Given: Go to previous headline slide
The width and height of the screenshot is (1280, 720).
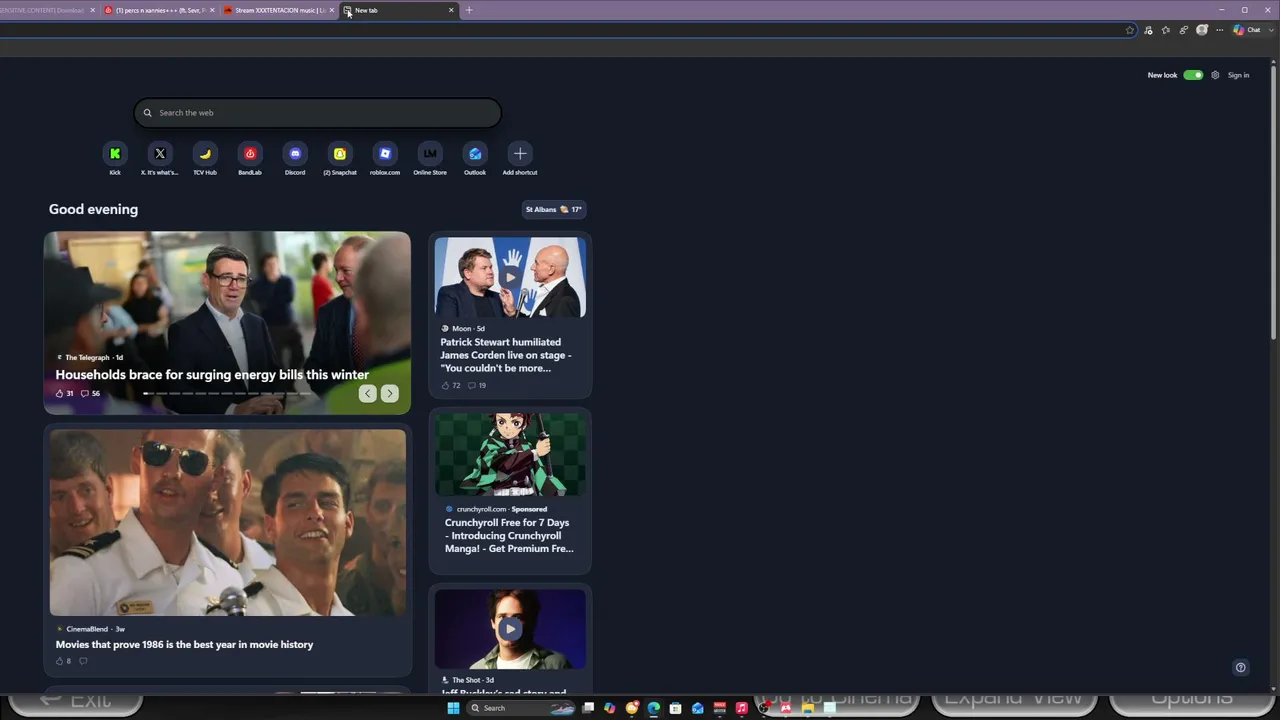Looking at the screenshot, I should coord(368,394).
